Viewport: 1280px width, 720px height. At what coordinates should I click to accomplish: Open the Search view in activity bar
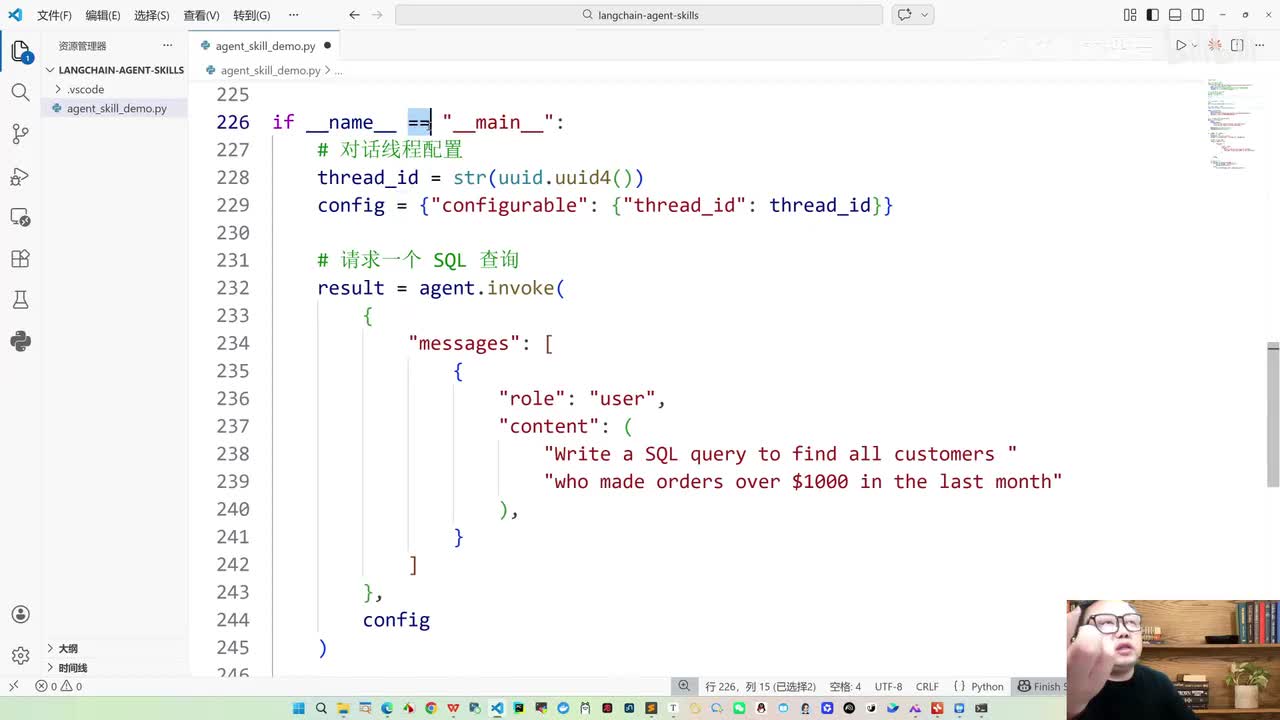20,92
